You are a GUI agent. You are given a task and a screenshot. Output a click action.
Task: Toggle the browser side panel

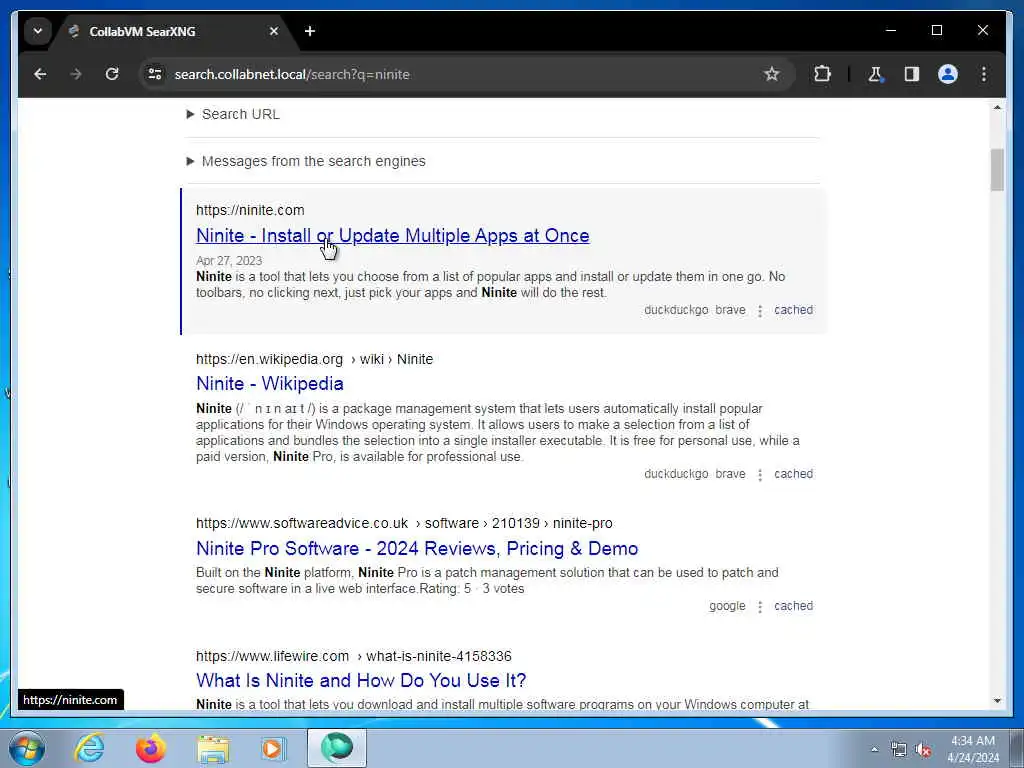pos(912,74)
